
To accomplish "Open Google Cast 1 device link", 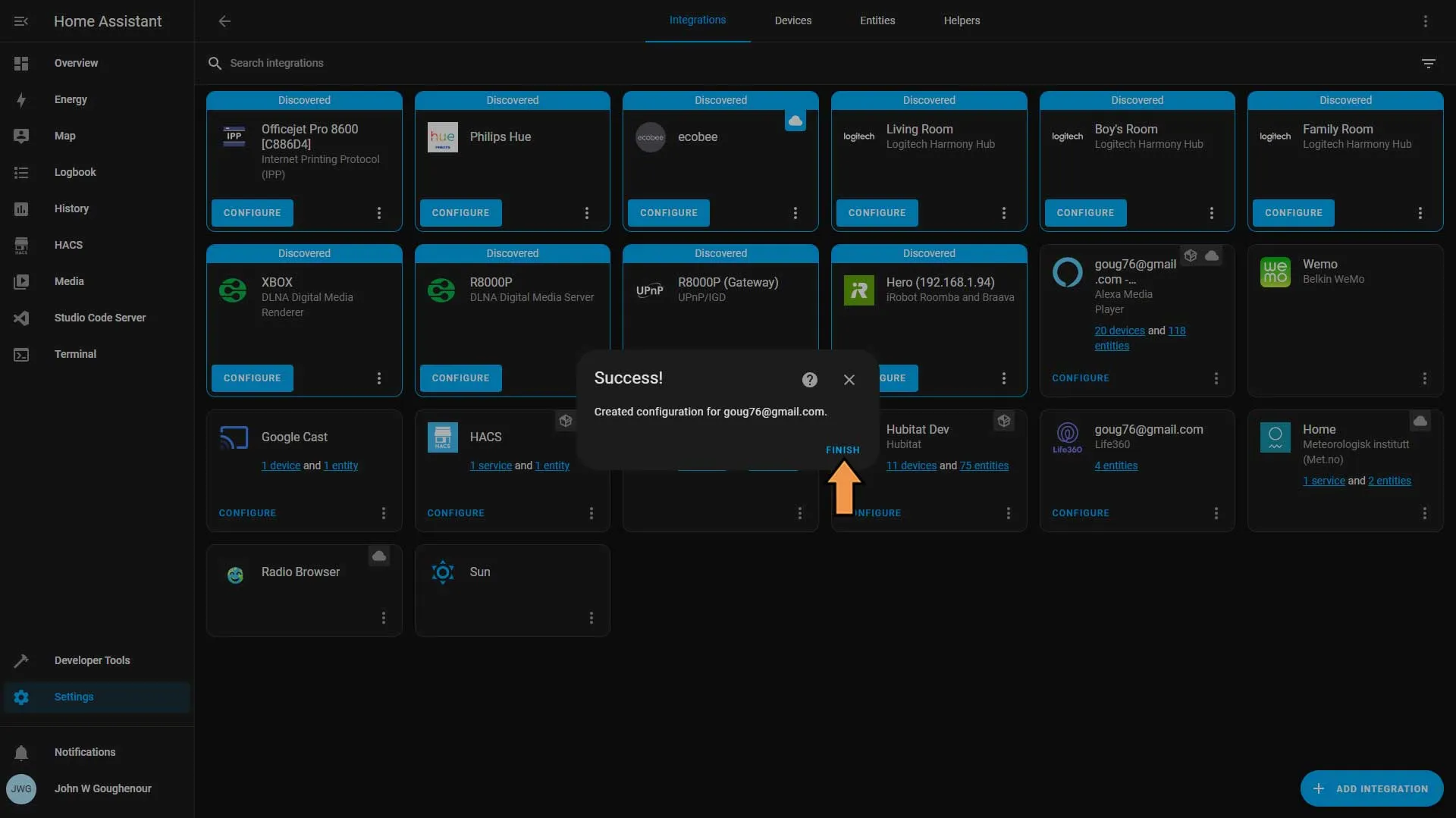I will (x=281, y=465).
